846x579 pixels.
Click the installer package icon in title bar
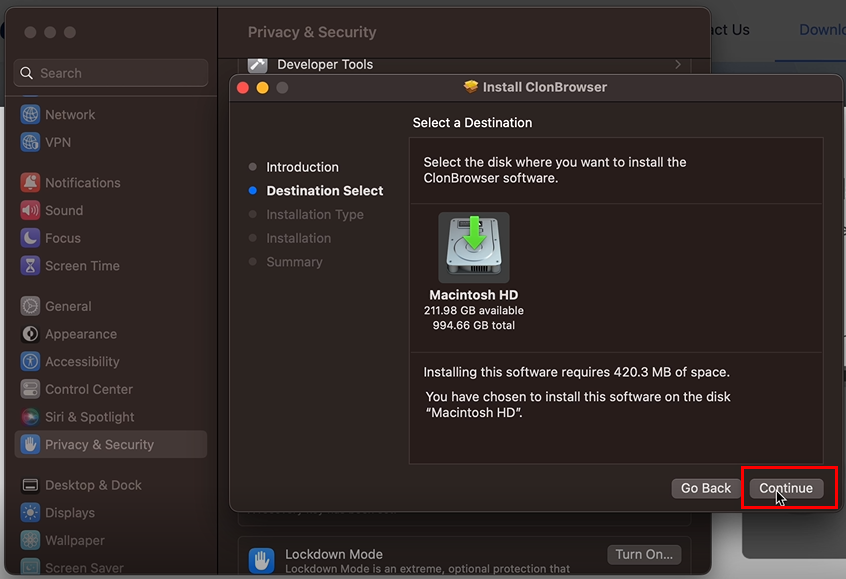coord(470,87)
